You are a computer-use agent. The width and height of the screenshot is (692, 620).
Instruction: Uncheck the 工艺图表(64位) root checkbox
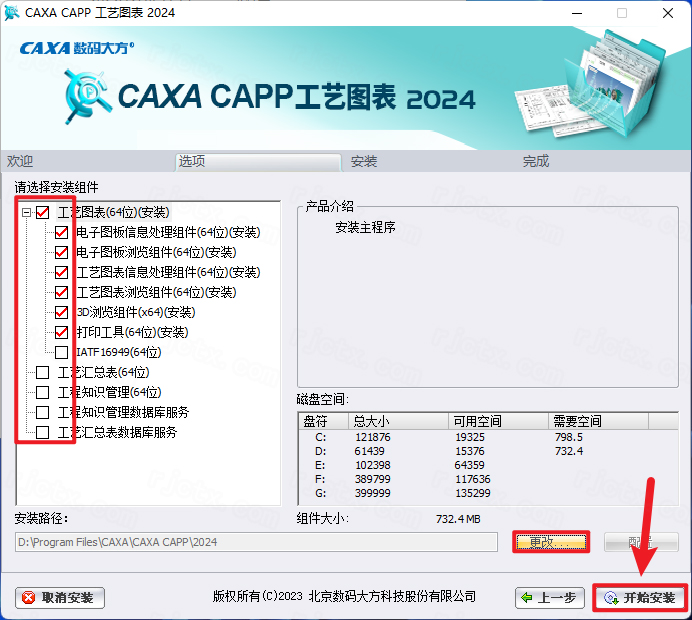pyautogui.click(x=43, y=212)
